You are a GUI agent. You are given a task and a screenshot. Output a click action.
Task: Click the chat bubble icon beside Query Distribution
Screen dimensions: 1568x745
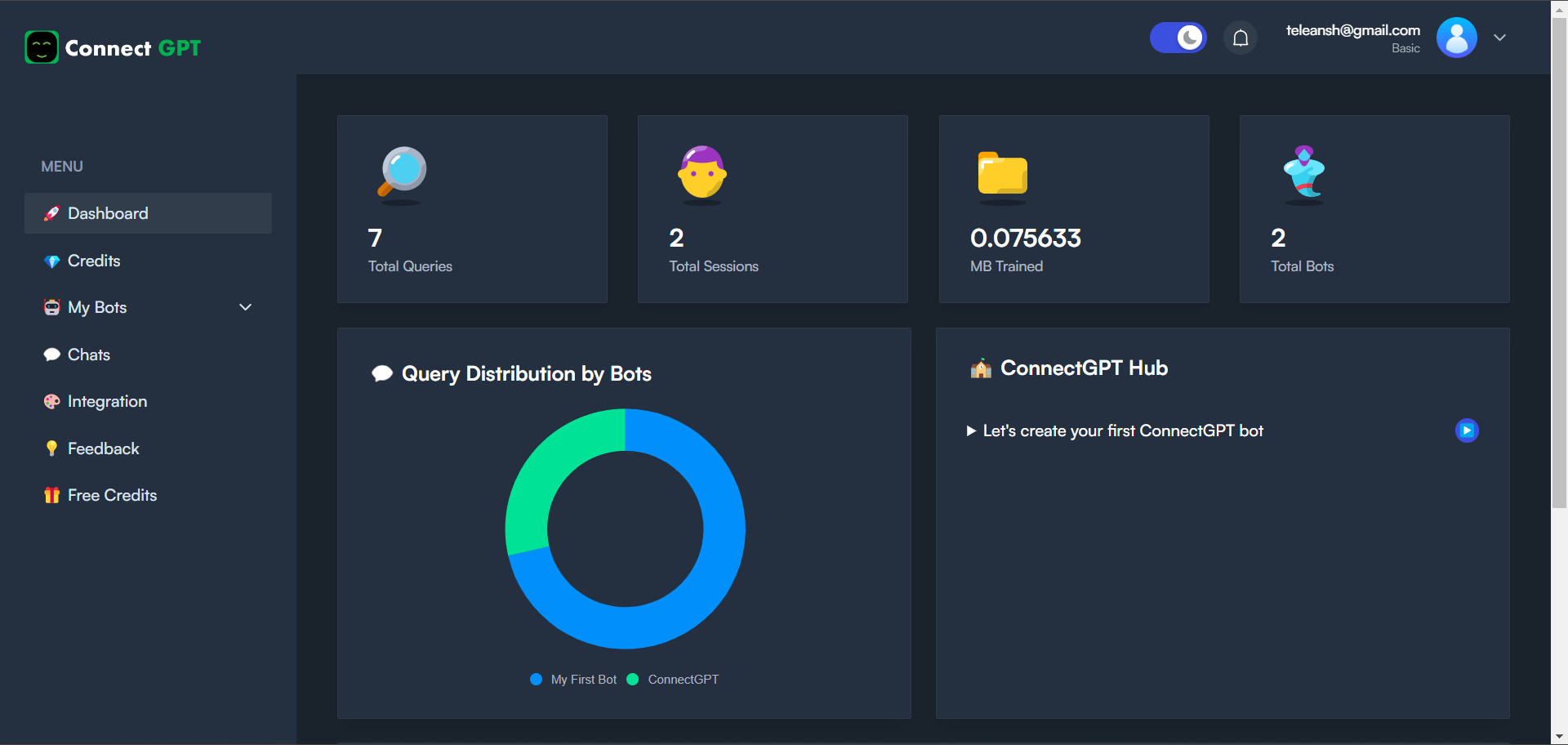point(382,374)
